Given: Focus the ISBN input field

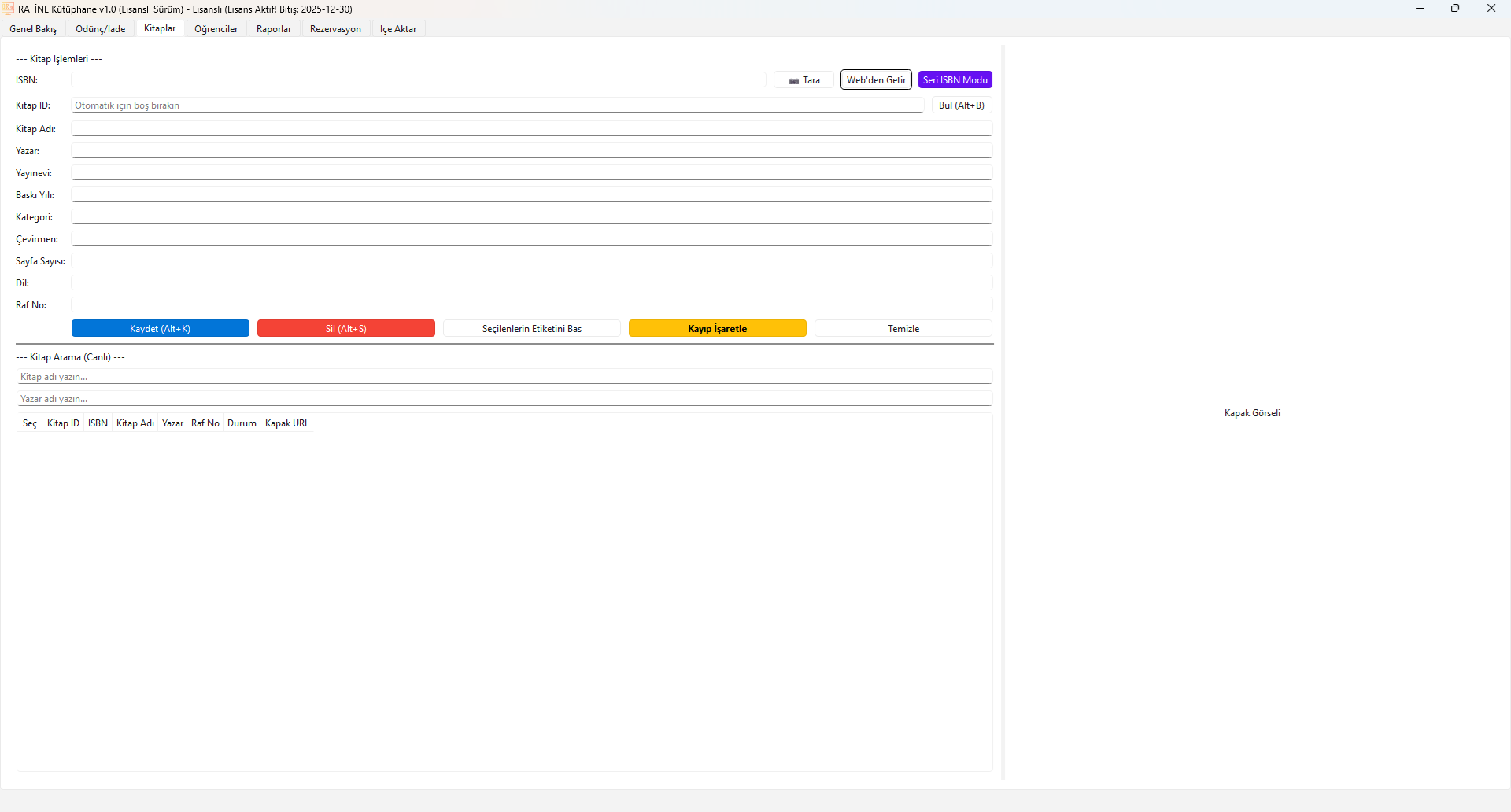Looking at the screenshot, I should click(418, 80).
